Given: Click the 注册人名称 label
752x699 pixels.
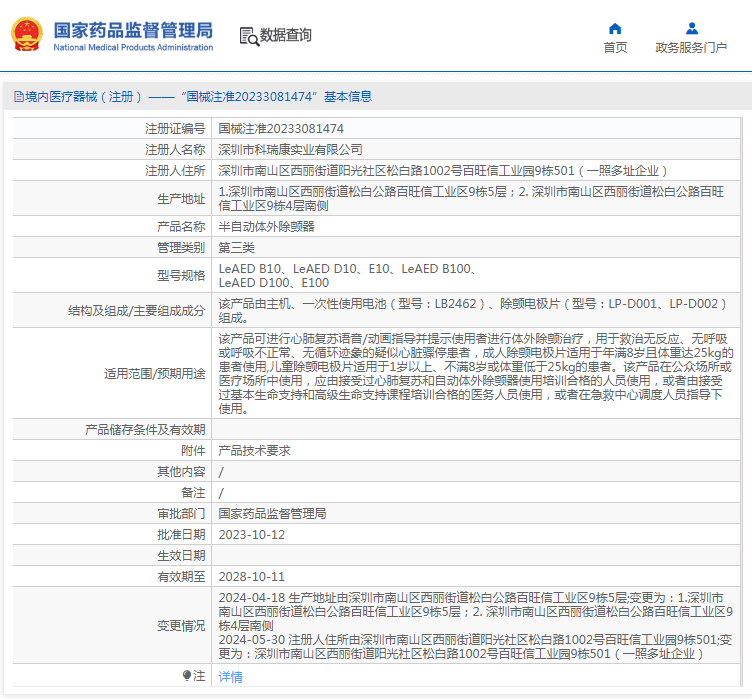Looking at the screenshot, I should [175, 150].
